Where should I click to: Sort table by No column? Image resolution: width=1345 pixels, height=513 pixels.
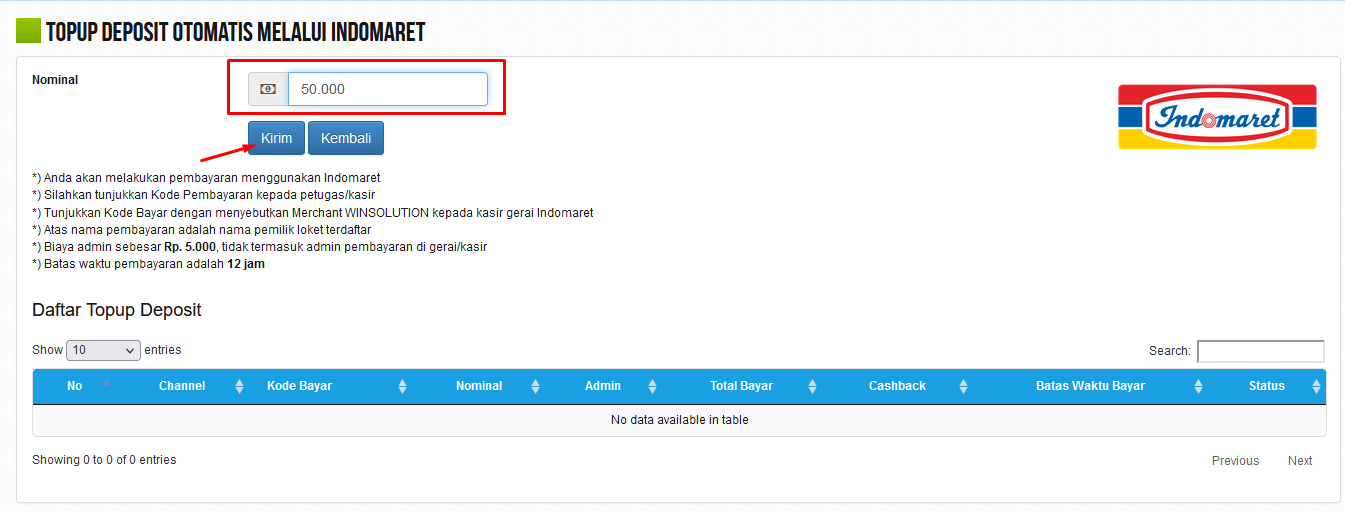pos(75,386)
